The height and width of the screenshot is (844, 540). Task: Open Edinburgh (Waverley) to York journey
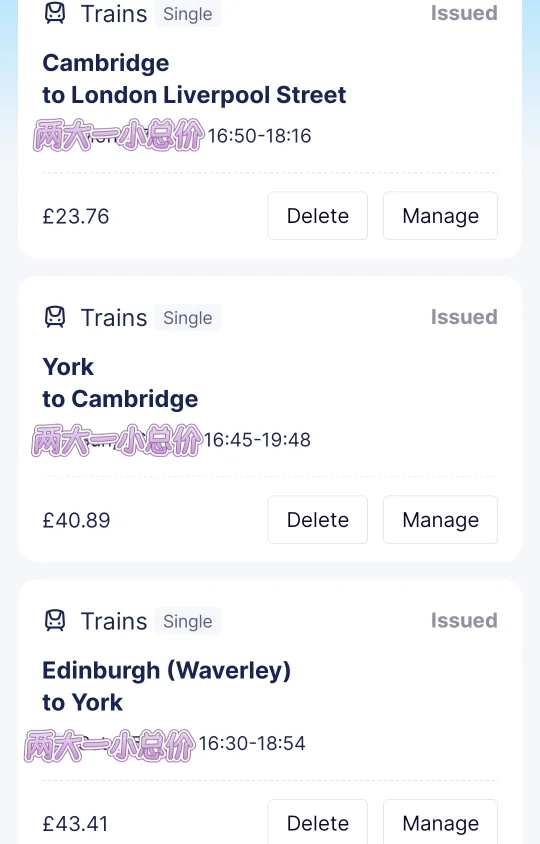[x=166, y=687]
